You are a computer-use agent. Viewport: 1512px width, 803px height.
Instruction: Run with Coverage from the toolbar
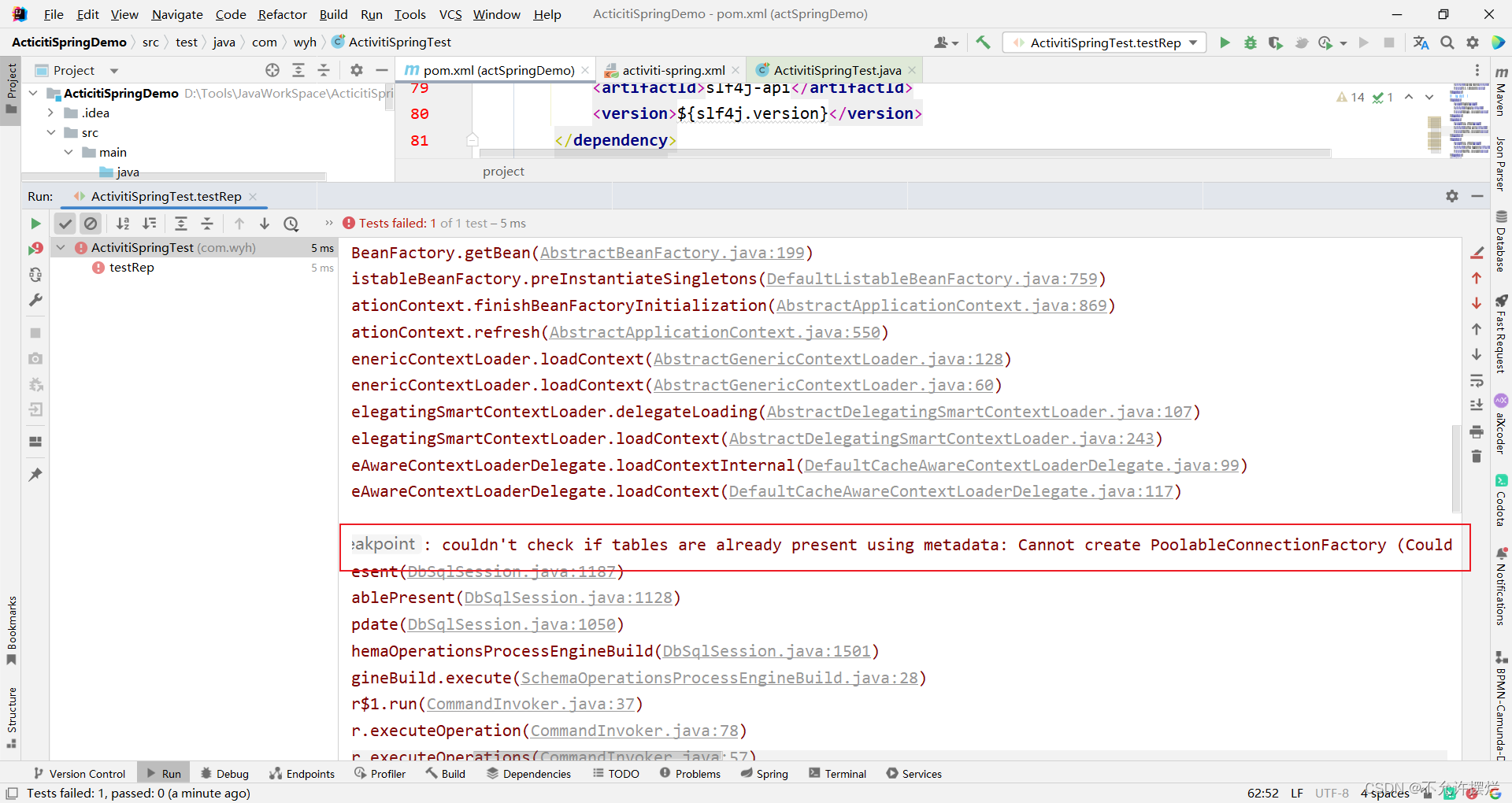1276,43
